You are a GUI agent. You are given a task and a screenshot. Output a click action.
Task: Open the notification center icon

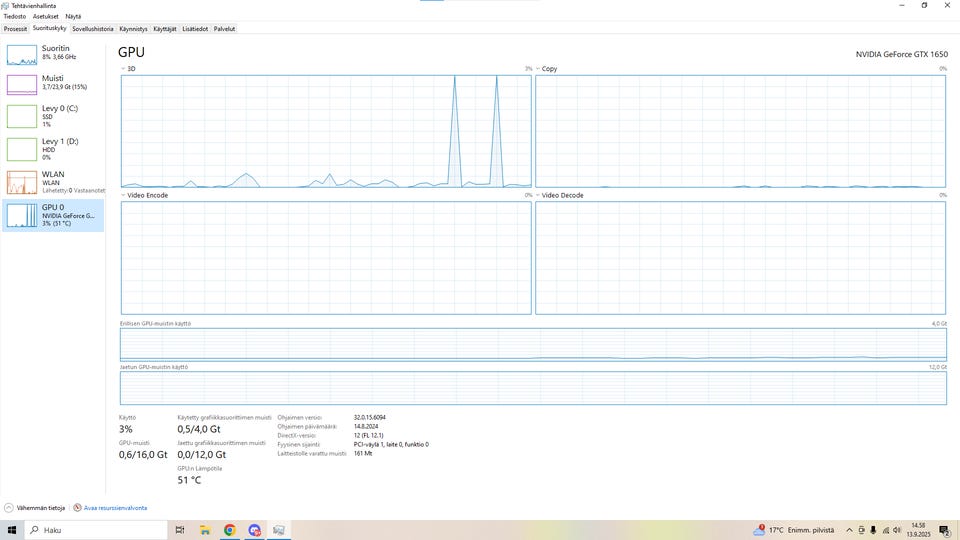pos(945,530)
